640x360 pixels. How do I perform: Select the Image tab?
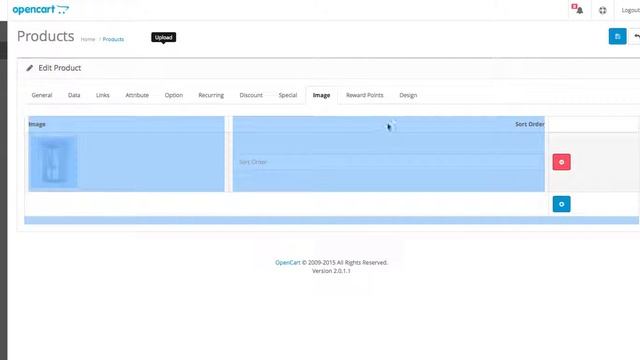[x=321, y=95]
